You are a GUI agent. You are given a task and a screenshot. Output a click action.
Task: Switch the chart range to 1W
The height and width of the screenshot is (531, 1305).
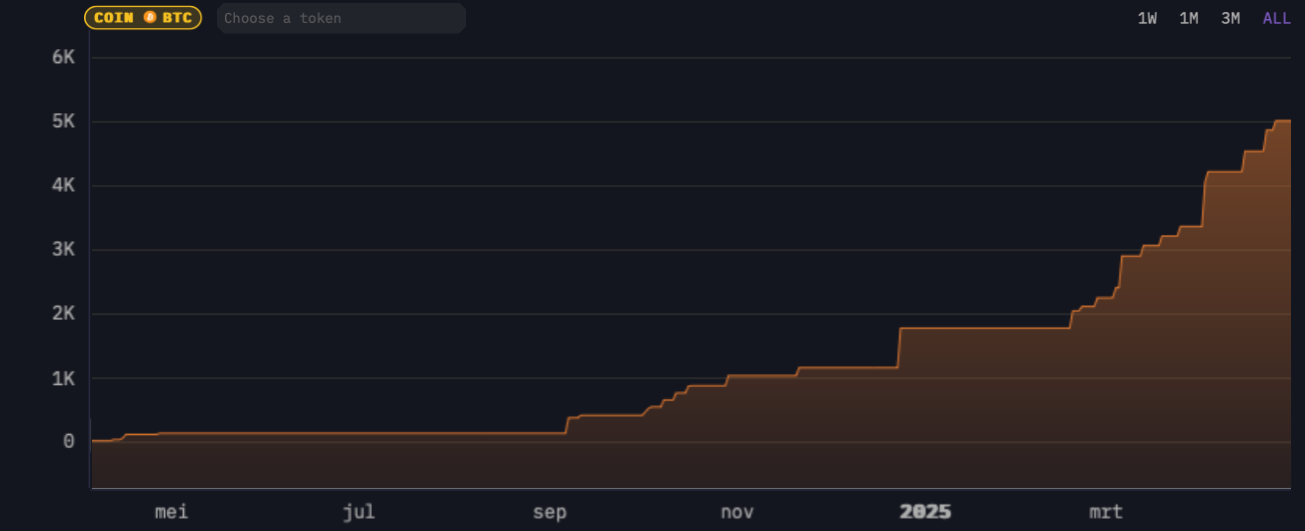coord(1147,18)
